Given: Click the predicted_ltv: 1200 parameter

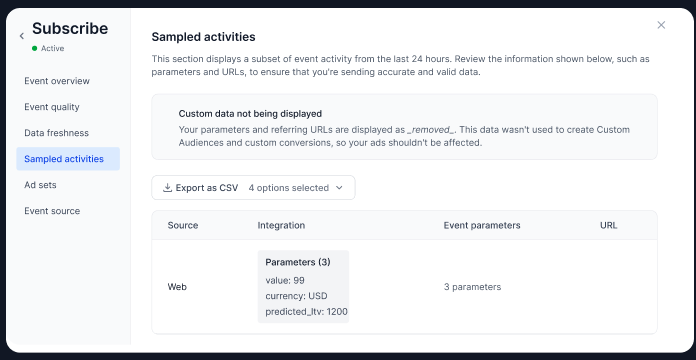Looking at the screenshot, I should 306,312.
